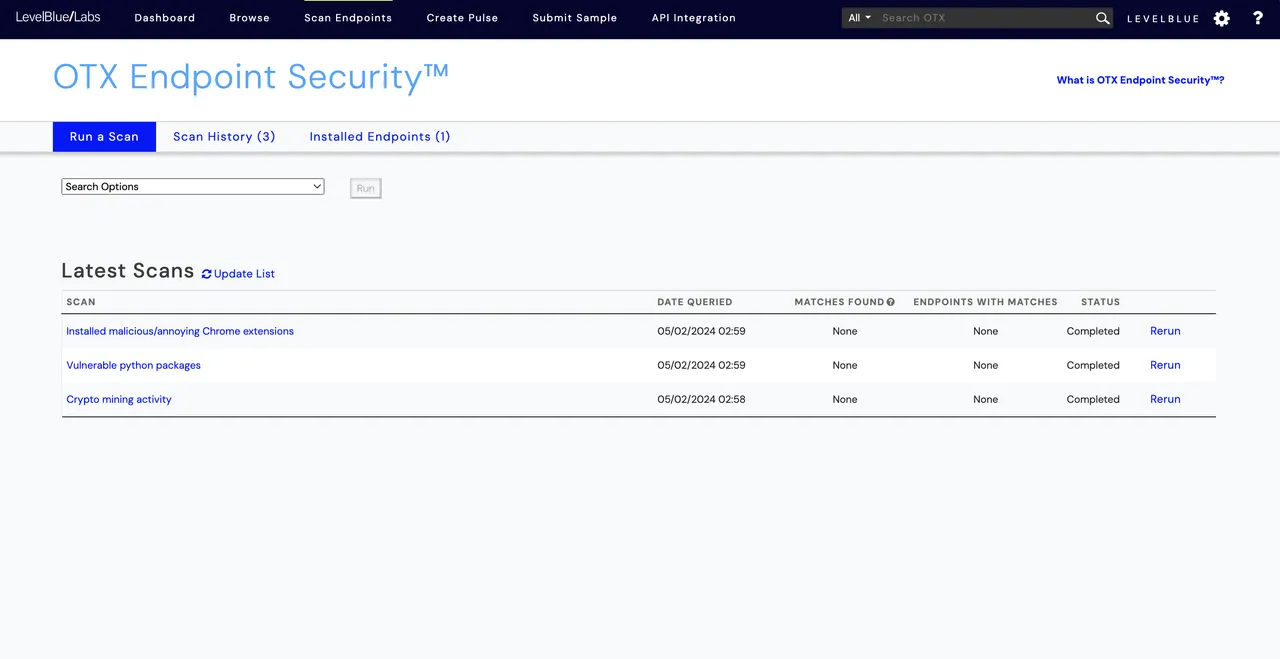Rerun the Vulnerable python packages scan
The width and height of the screenshot is (1280, 659).
(x=1165, y=365)
